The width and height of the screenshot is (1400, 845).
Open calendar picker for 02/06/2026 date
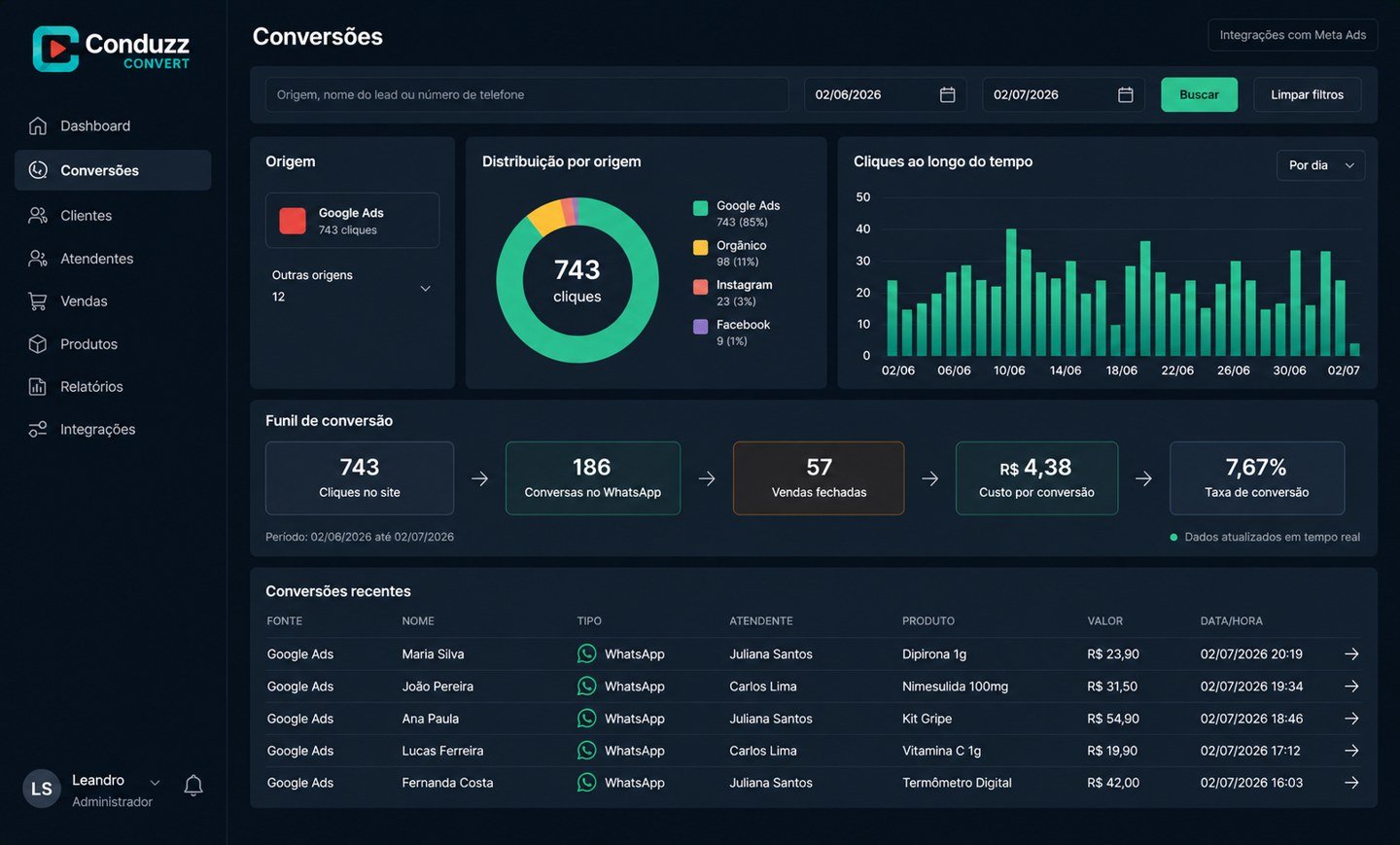coord(947,94)
